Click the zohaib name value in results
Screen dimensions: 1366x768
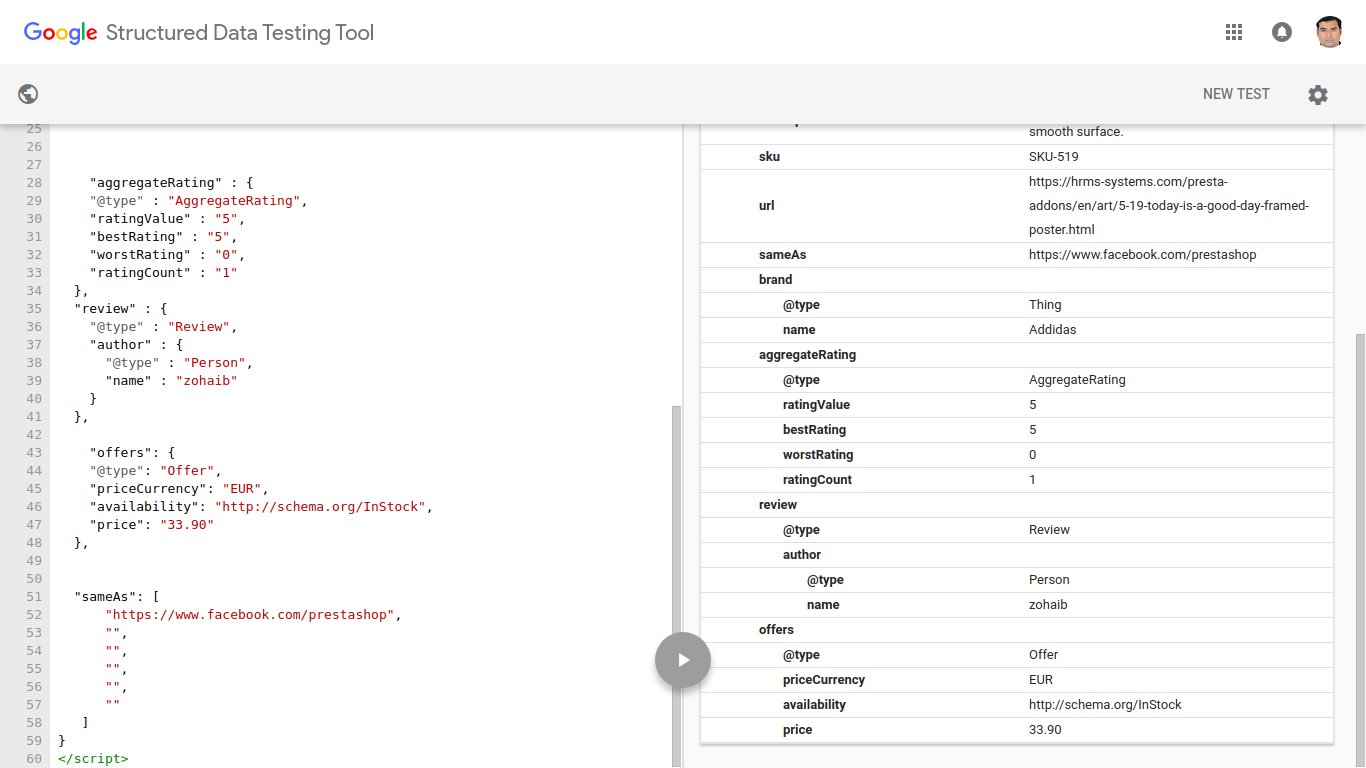coord(1048,605)
